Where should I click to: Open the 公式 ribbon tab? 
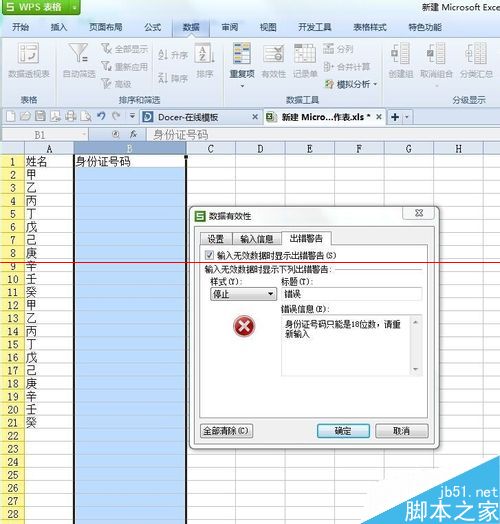pyautogui.click(x=153, y=27)
